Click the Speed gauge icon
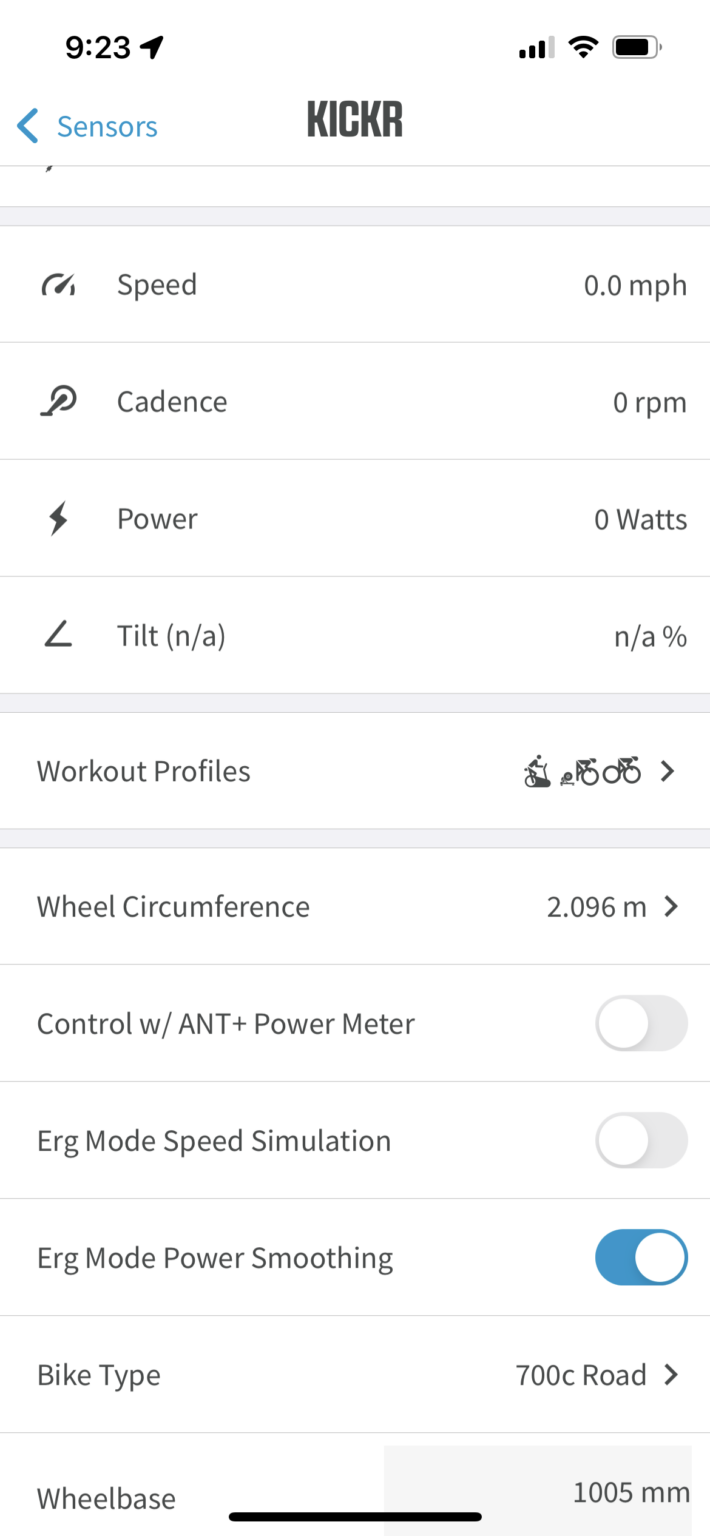710x1536 pixels. coord(57,284)
